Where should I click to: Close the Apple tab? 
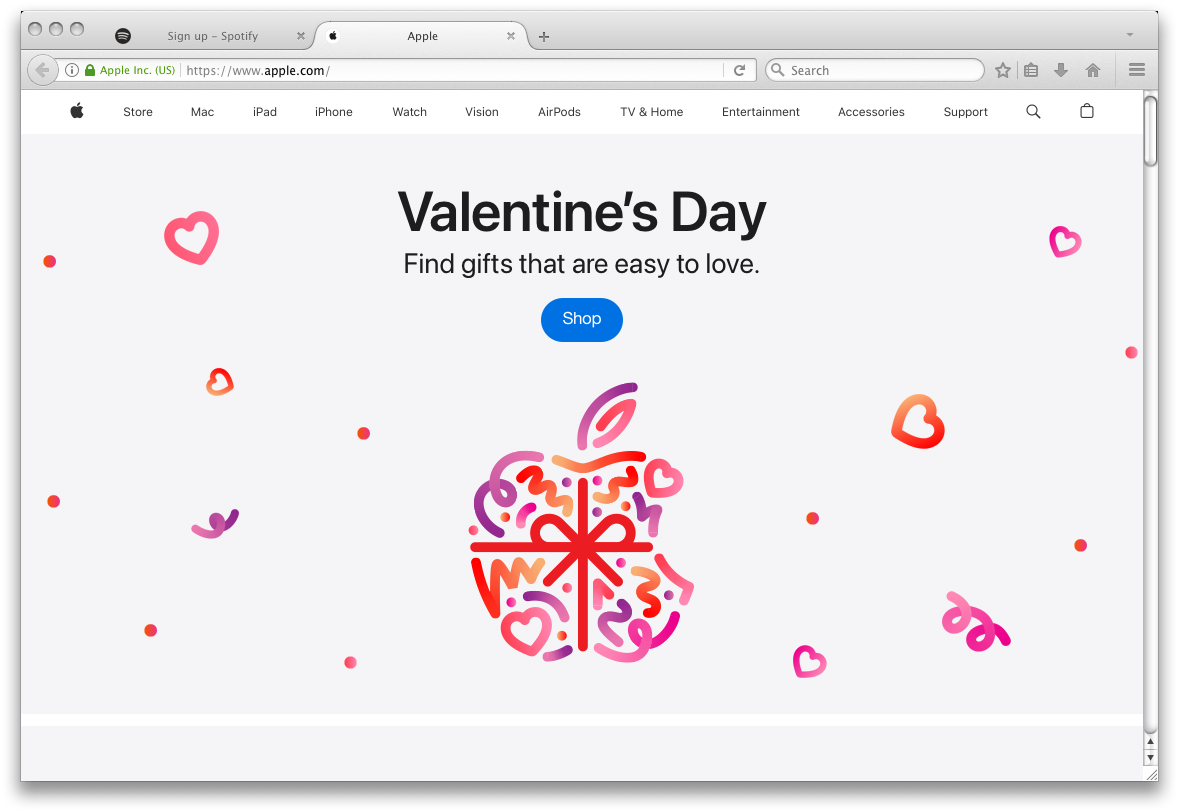point(511,35)
